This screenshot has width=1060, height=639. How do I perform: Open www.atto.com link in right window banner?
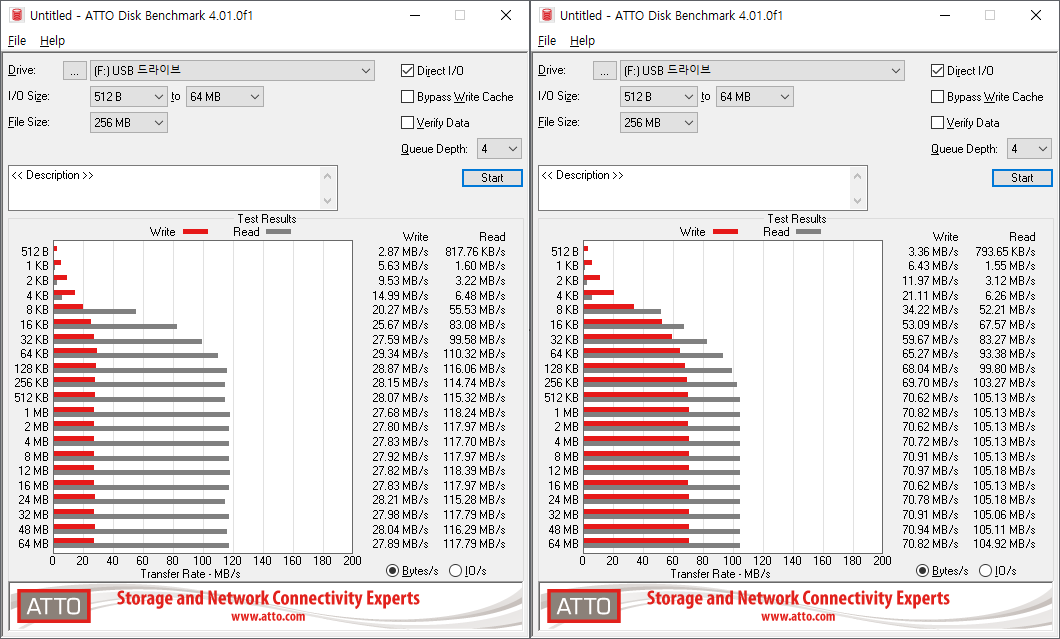coord(798,617)
